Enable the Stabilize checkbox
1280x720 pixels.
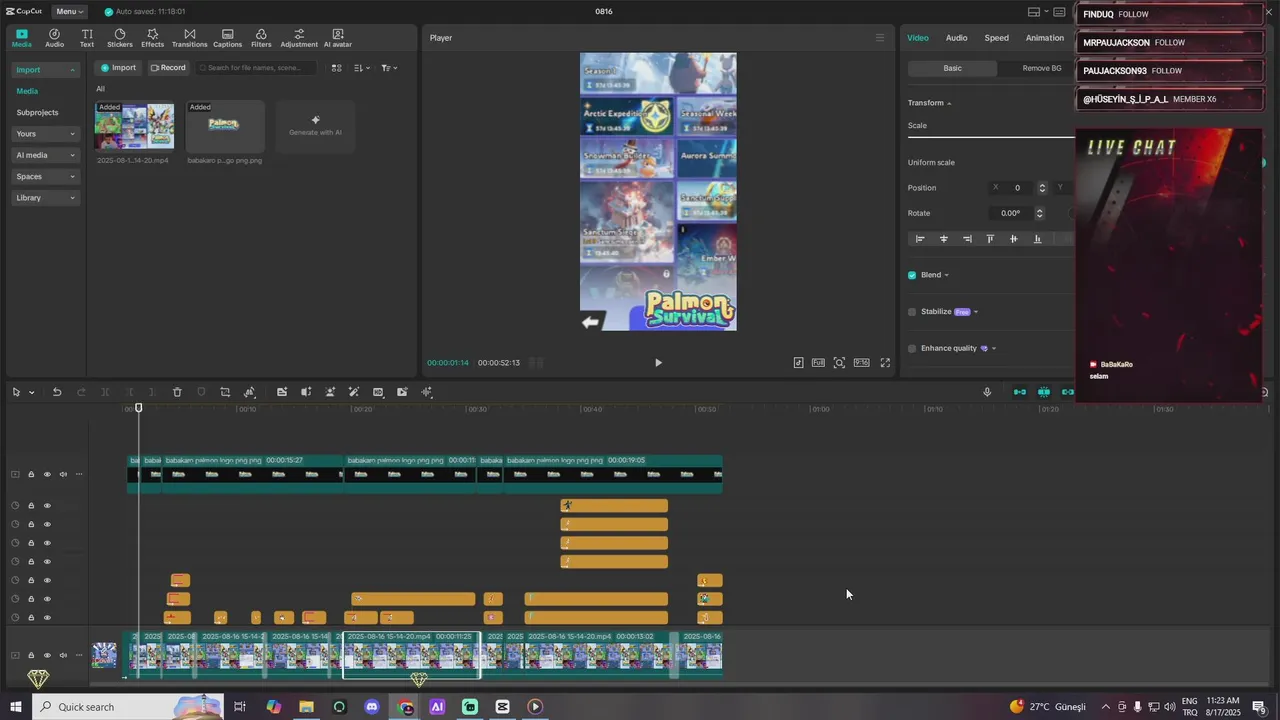pyautogui.click(x=912, y=312)
